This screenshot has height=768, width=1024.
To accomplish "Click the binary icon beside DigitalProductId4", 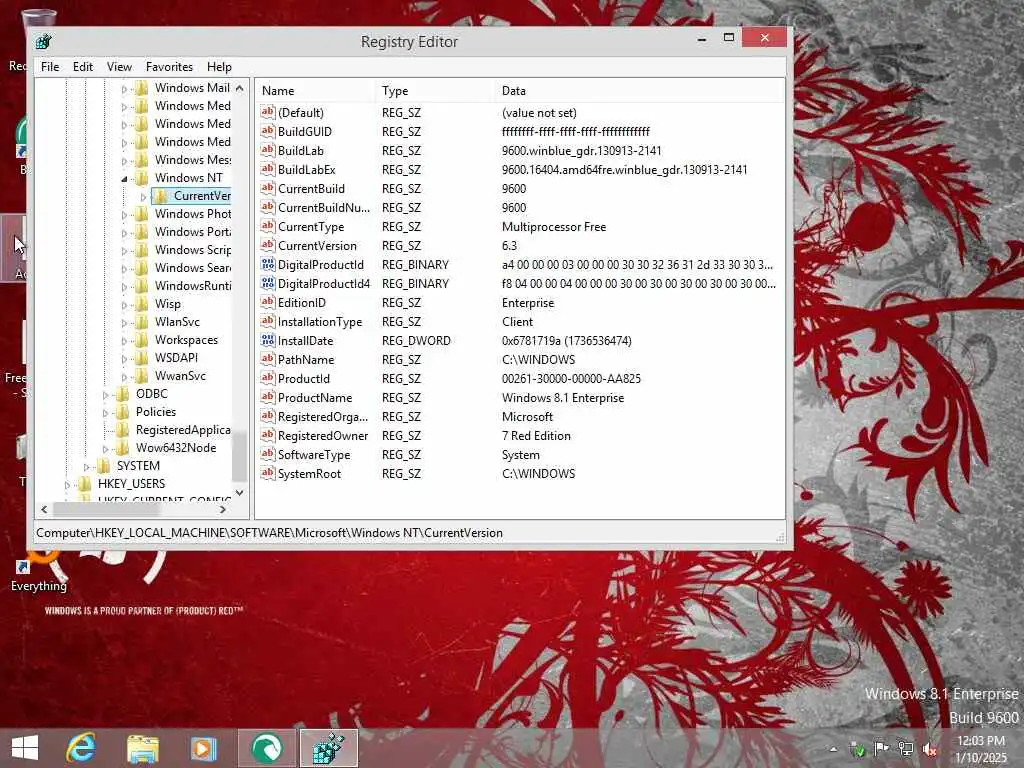I will [268, 283].
